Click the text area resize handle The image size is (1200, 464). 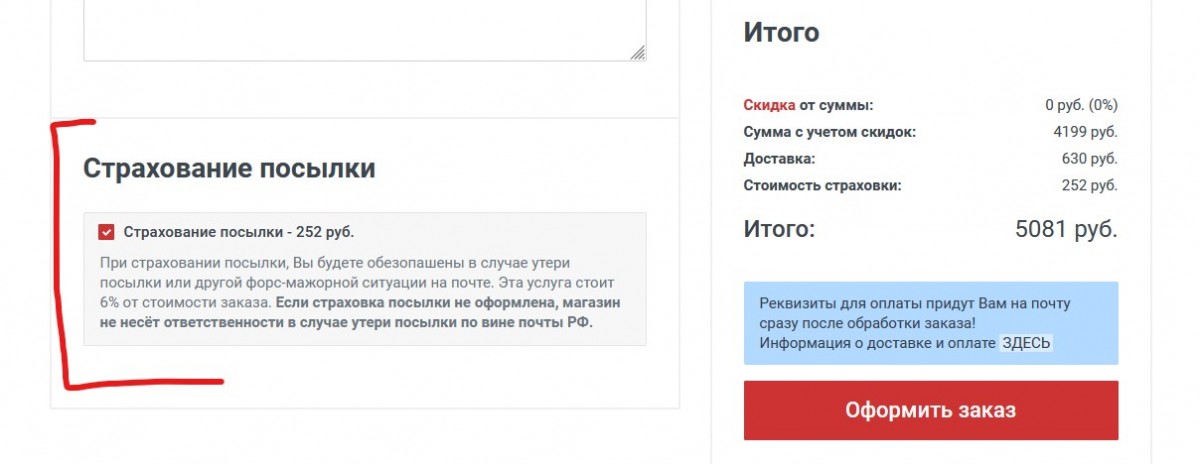tap(638, 53)
